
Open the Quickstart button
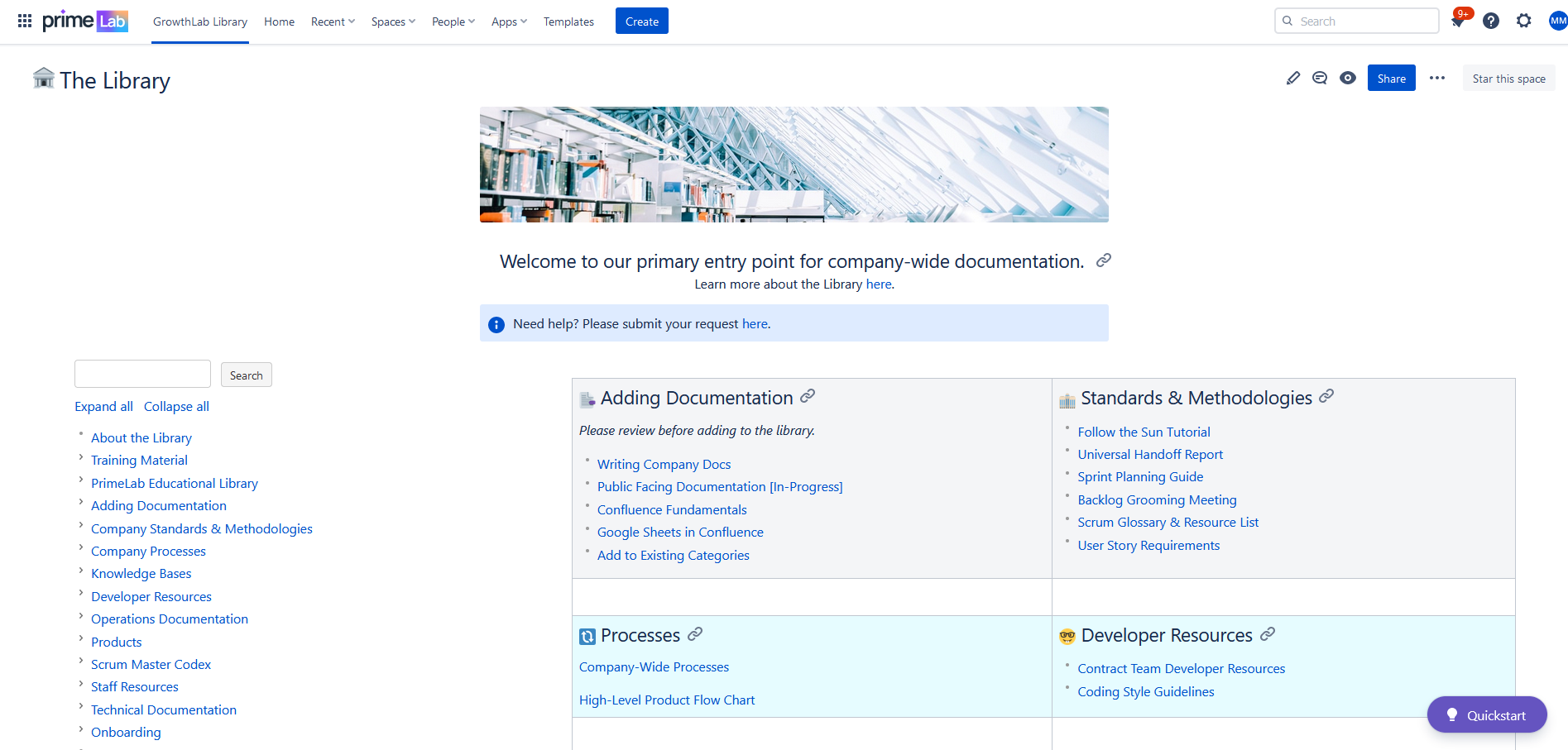click(x=1487, y=714)
